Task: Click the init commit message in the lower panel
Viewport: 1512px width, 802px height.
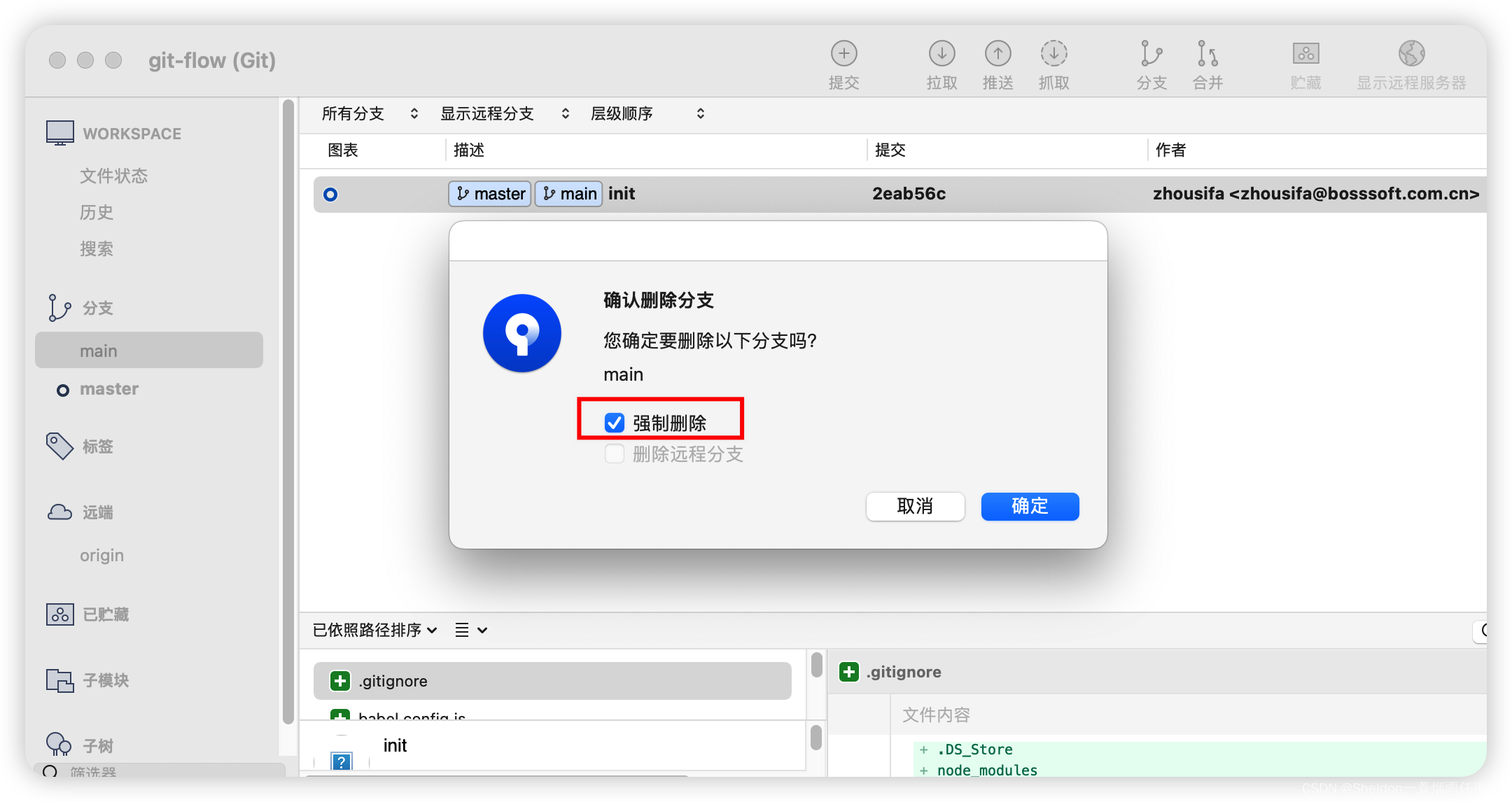Action: point(395,745)
